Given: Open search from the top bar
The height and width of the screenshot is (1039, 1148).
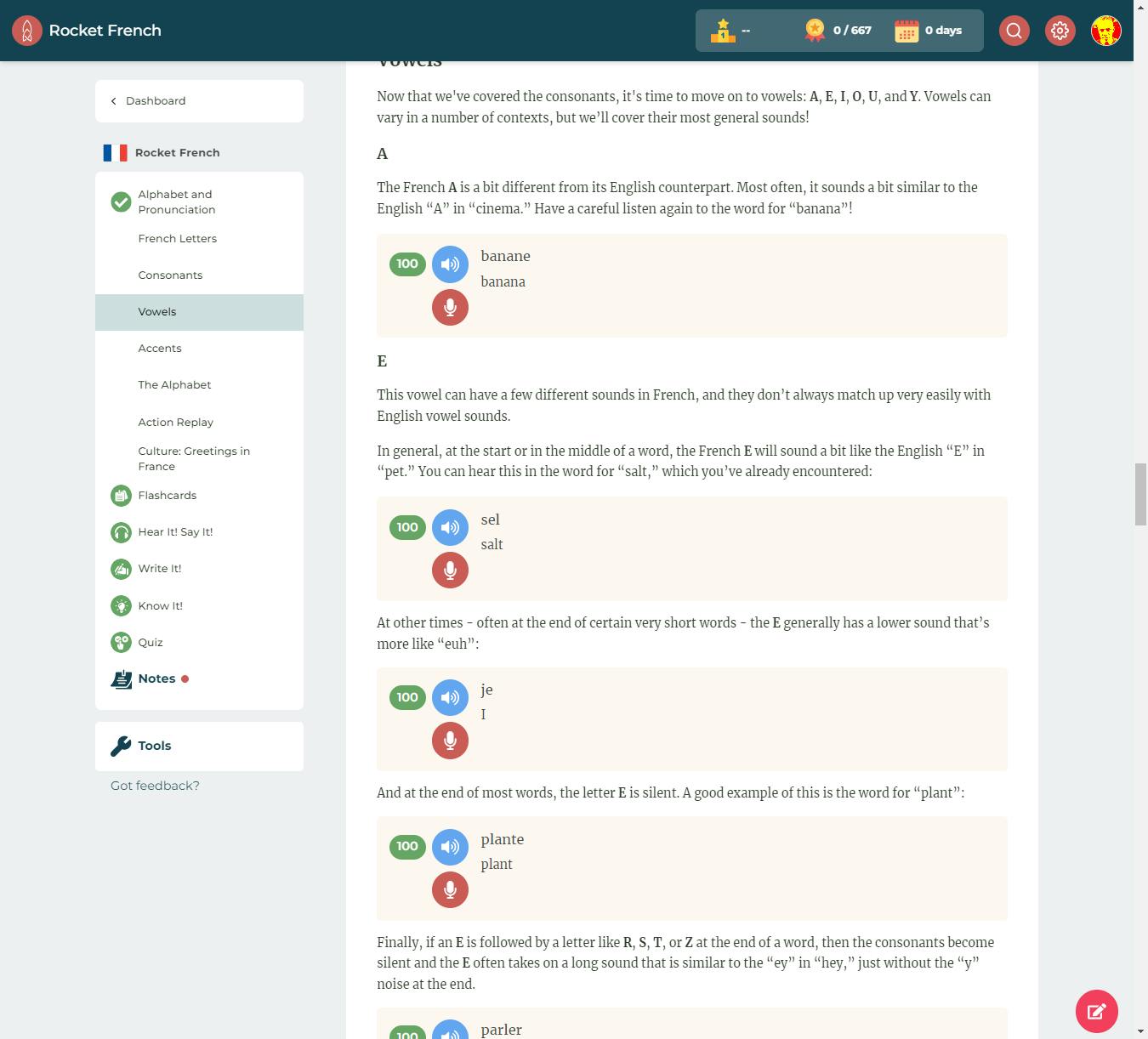Looking at the screenshot, I should pyautogui.click(x=1014, y=30).
